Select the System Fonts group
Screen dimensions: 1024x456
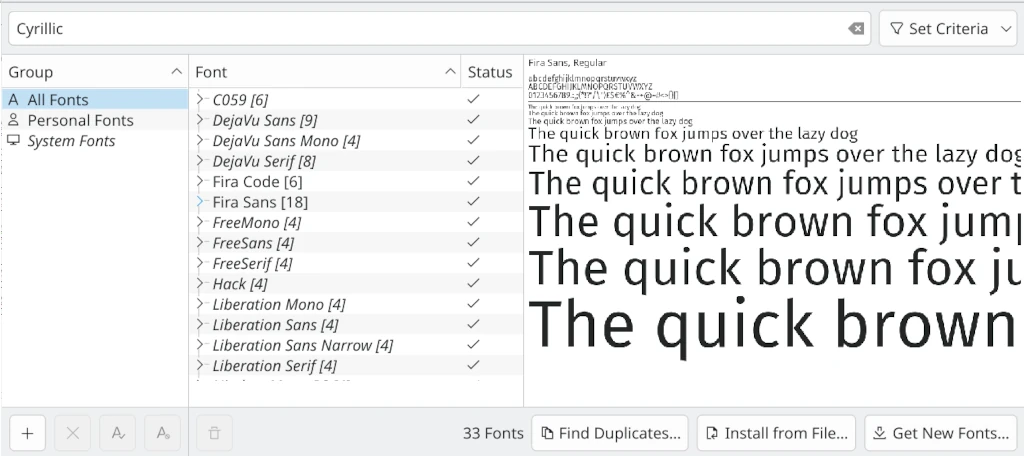71,141
